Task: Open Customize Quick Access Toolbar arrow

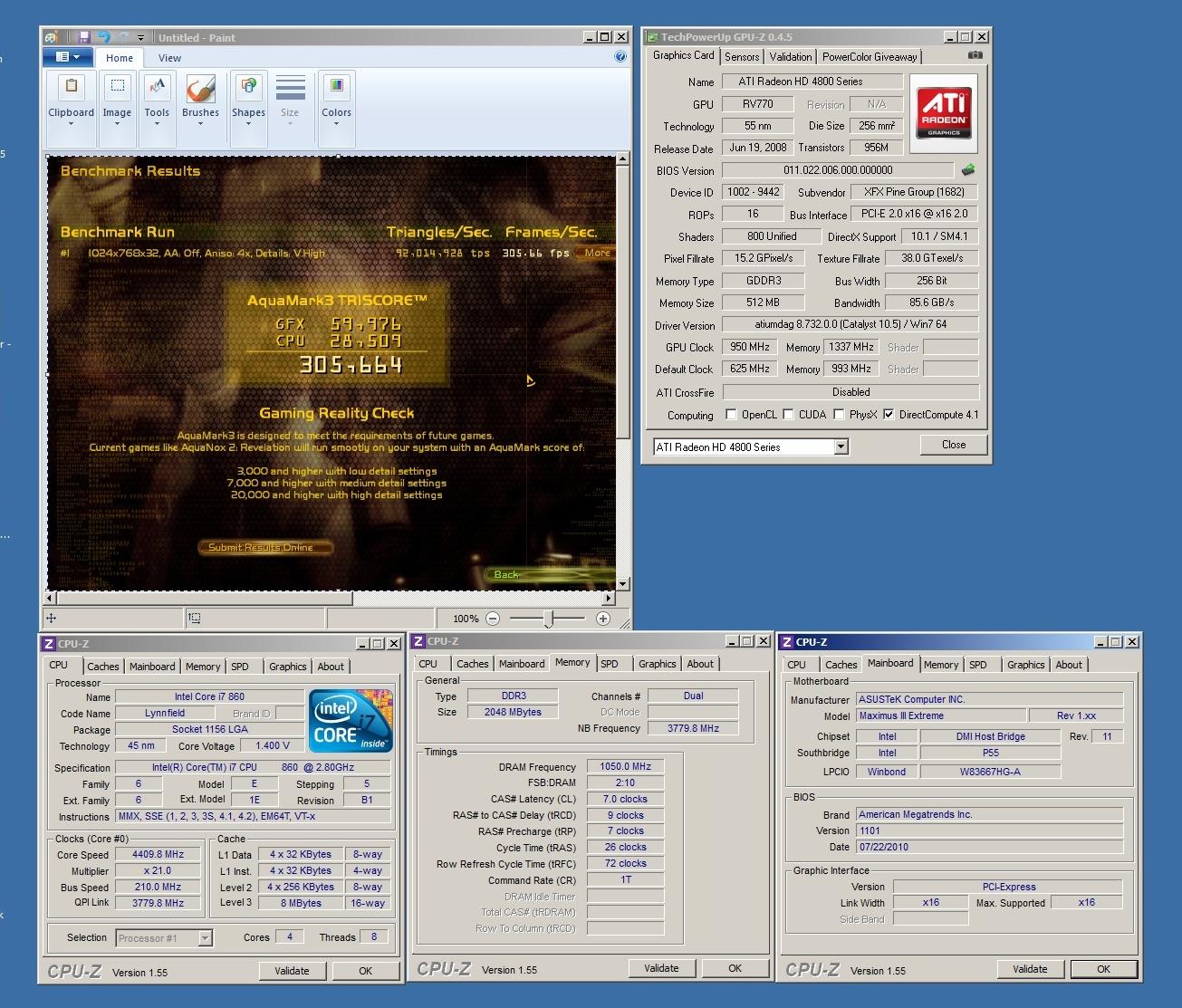Action: (x=140, y=38)
